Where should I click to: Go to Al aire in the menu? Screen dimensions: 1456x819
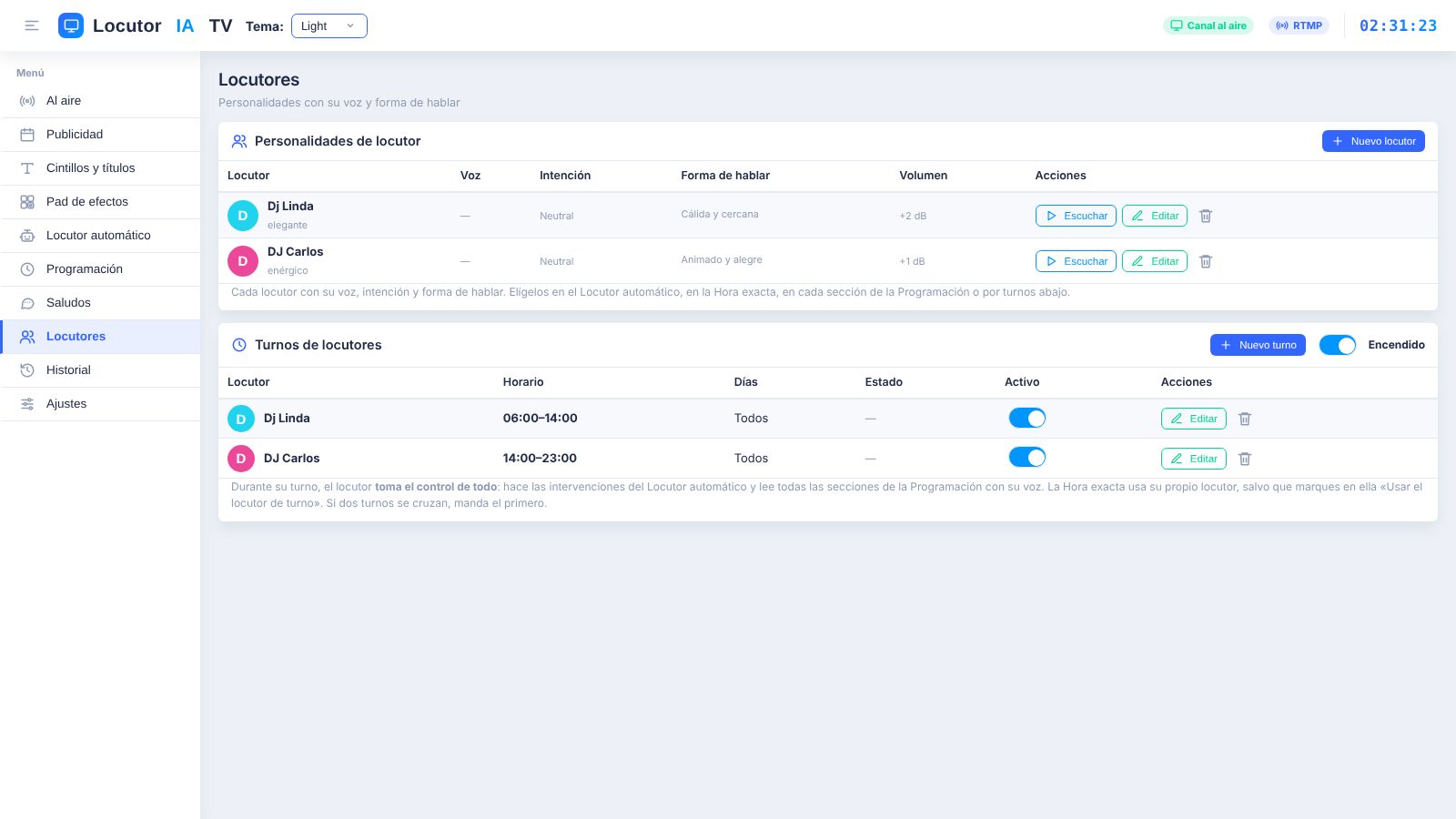(100, 101)
